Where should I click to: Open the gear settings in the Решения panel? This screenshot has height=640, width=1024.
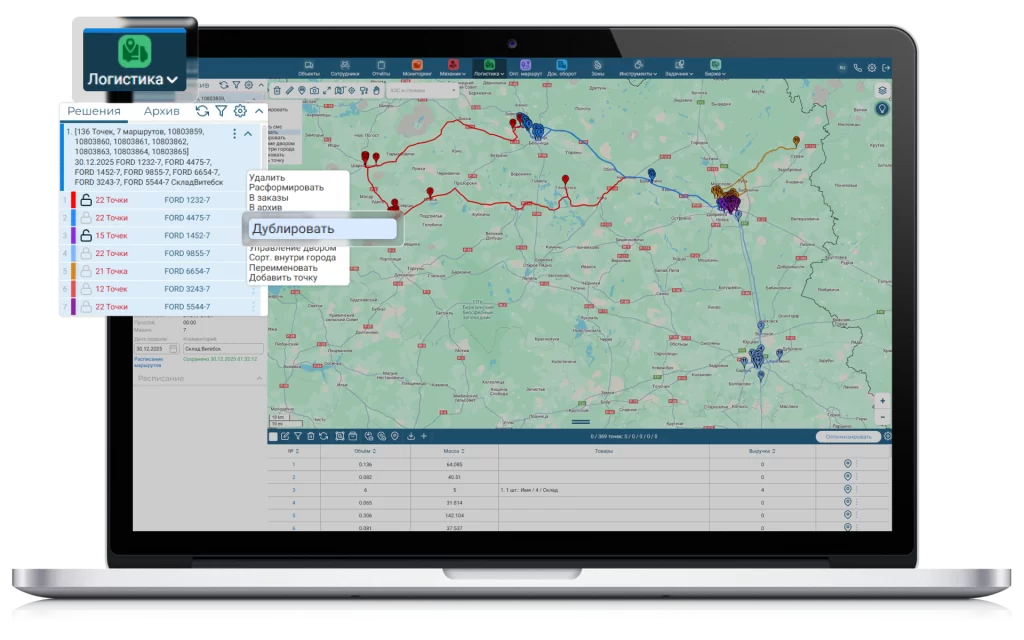point(240,112)
